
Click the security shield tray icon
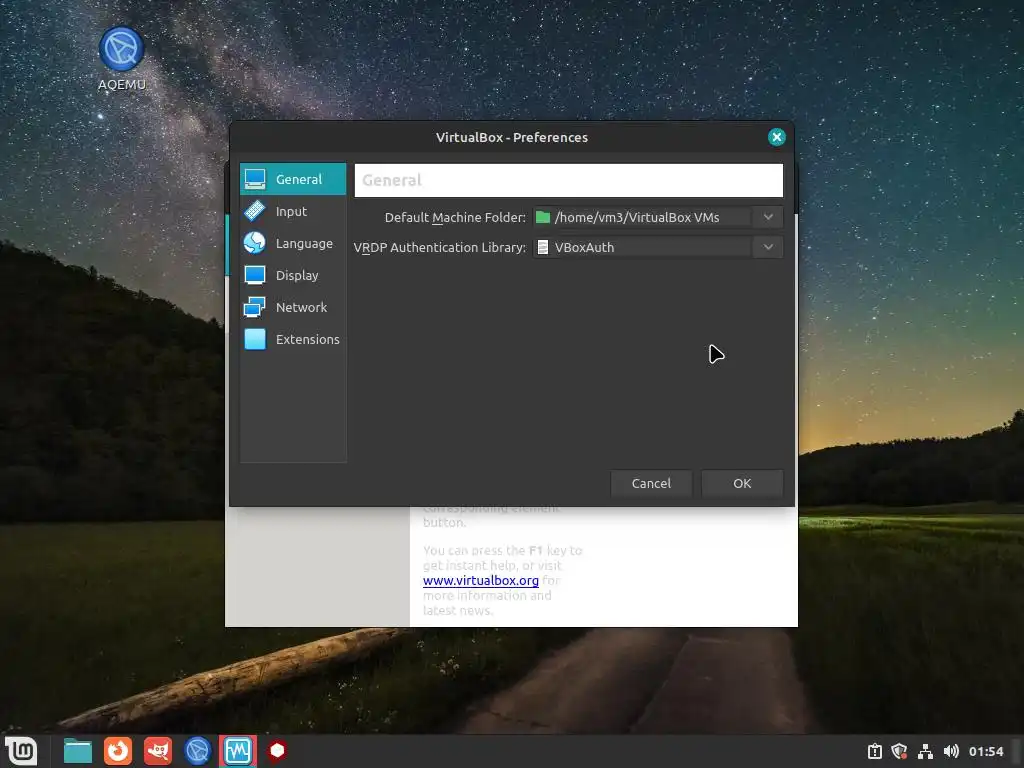pos(900,752)
